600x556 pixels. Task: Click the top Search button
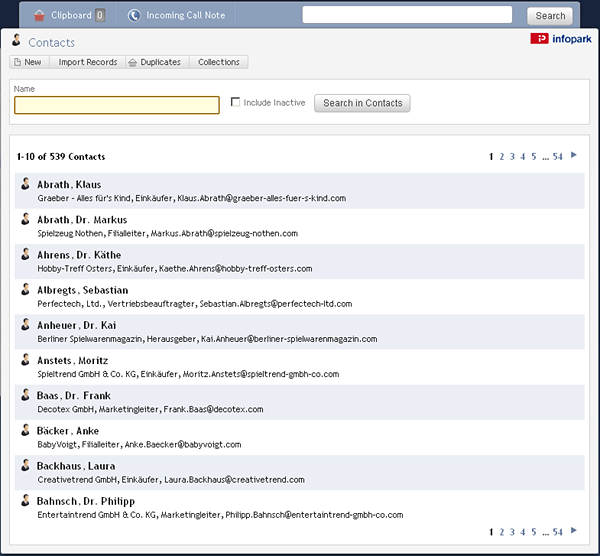[x=550, y=16]
